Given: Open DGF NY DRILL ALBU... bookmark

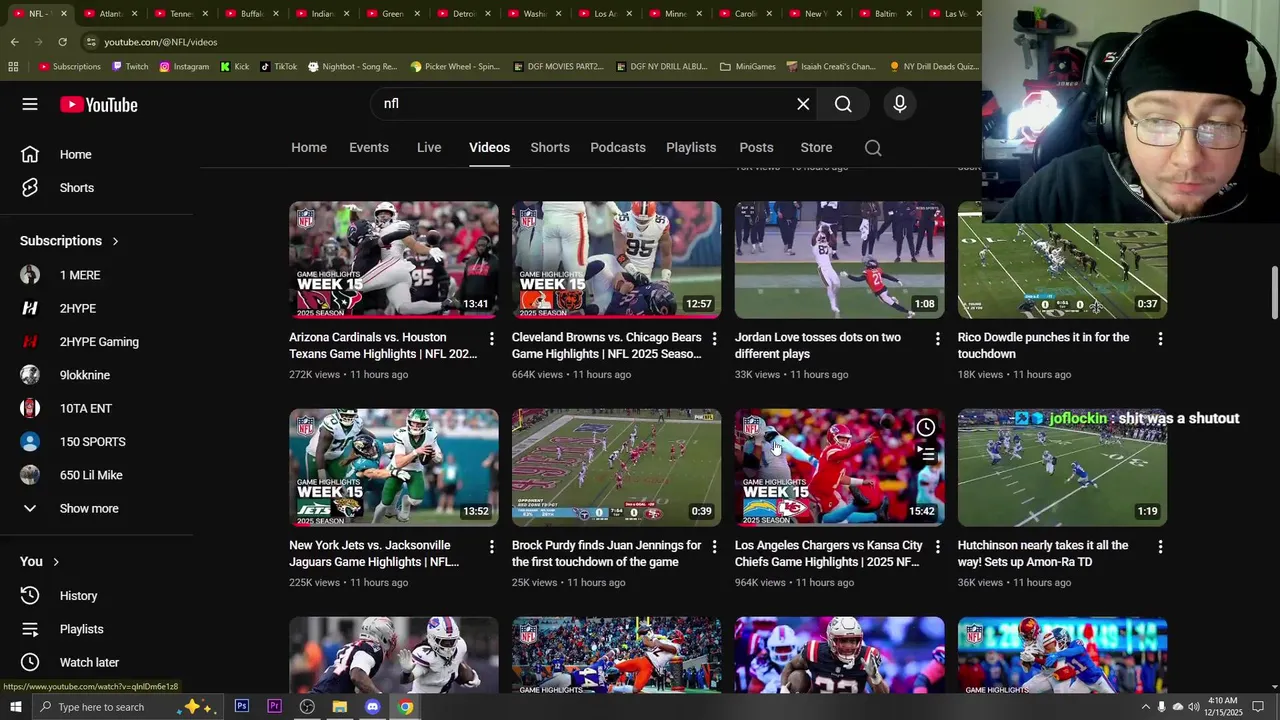Looking at the screenshot, I should [662, 67].
